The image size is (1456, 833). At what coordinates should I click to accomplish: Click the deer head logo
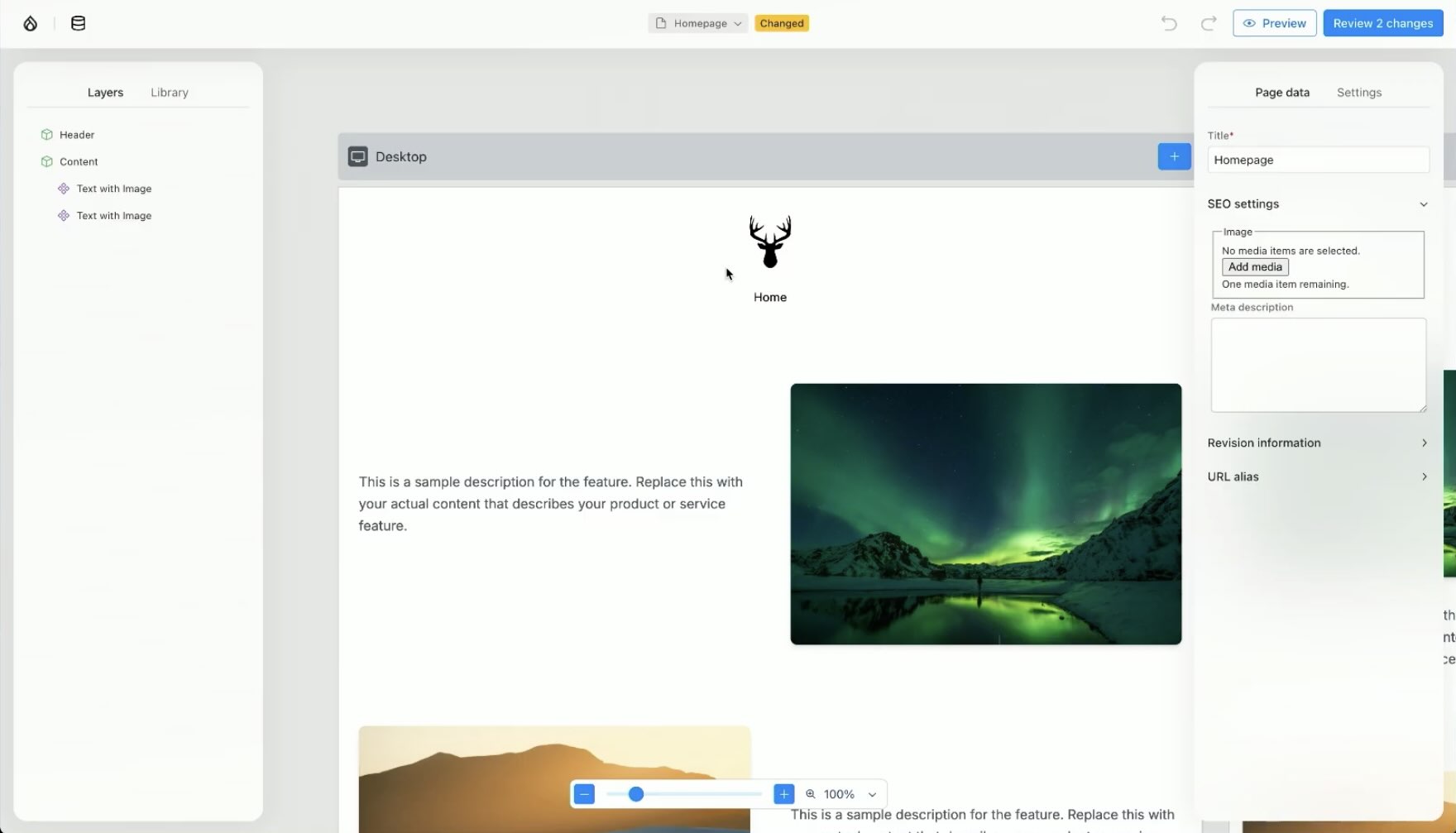pyautogui.click(x=770, y=242)
